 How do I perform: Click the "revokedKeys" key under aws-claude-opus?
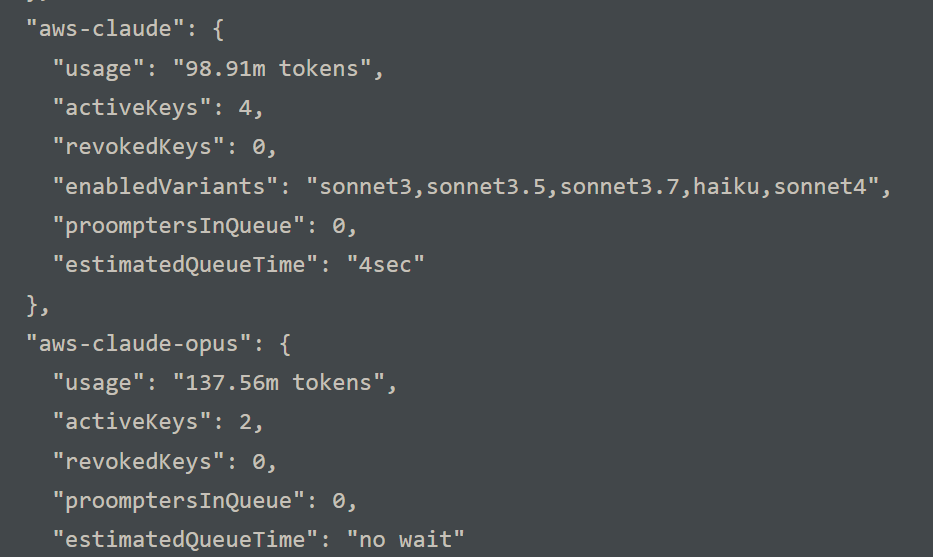pos(138,462)
